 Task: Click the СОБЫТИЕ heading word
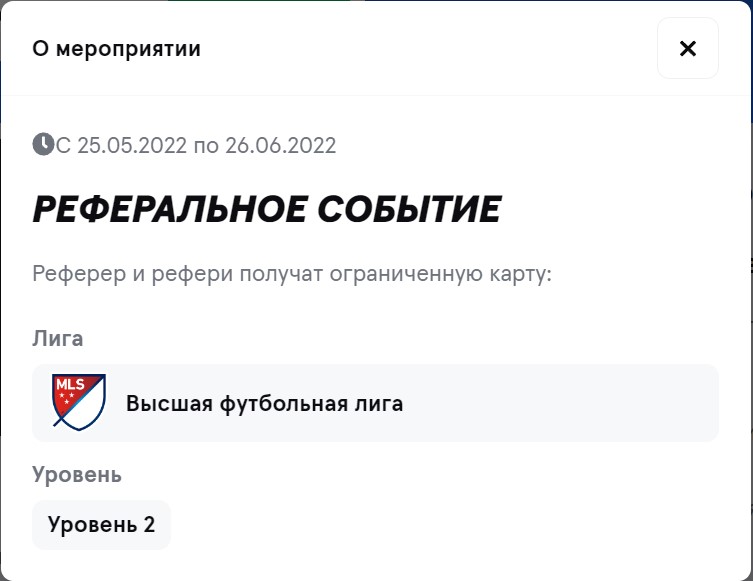click(x=410, y=209)
